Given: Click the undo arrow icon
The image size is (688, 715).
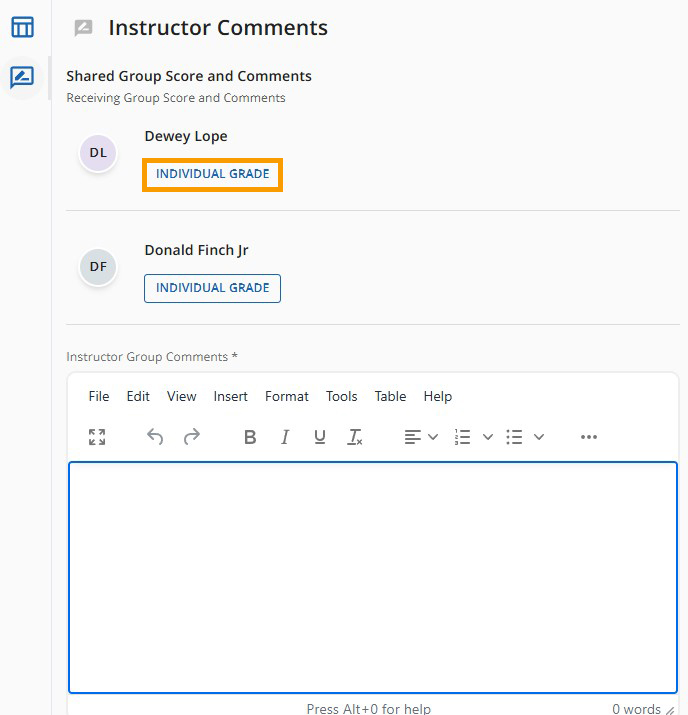Looking at the screenshot, I should (x=155, y=437).
